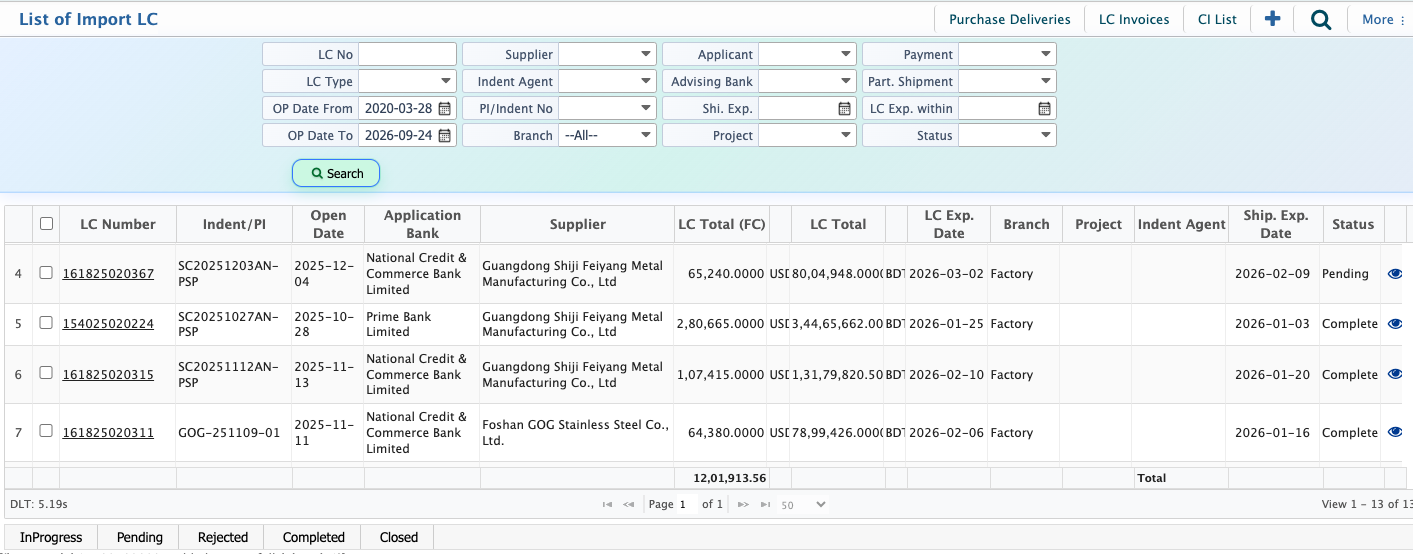The image size is (1413, 554).
Task: Check the row 7 checkbox for LC 161825020311
Action: pos(46,430)
